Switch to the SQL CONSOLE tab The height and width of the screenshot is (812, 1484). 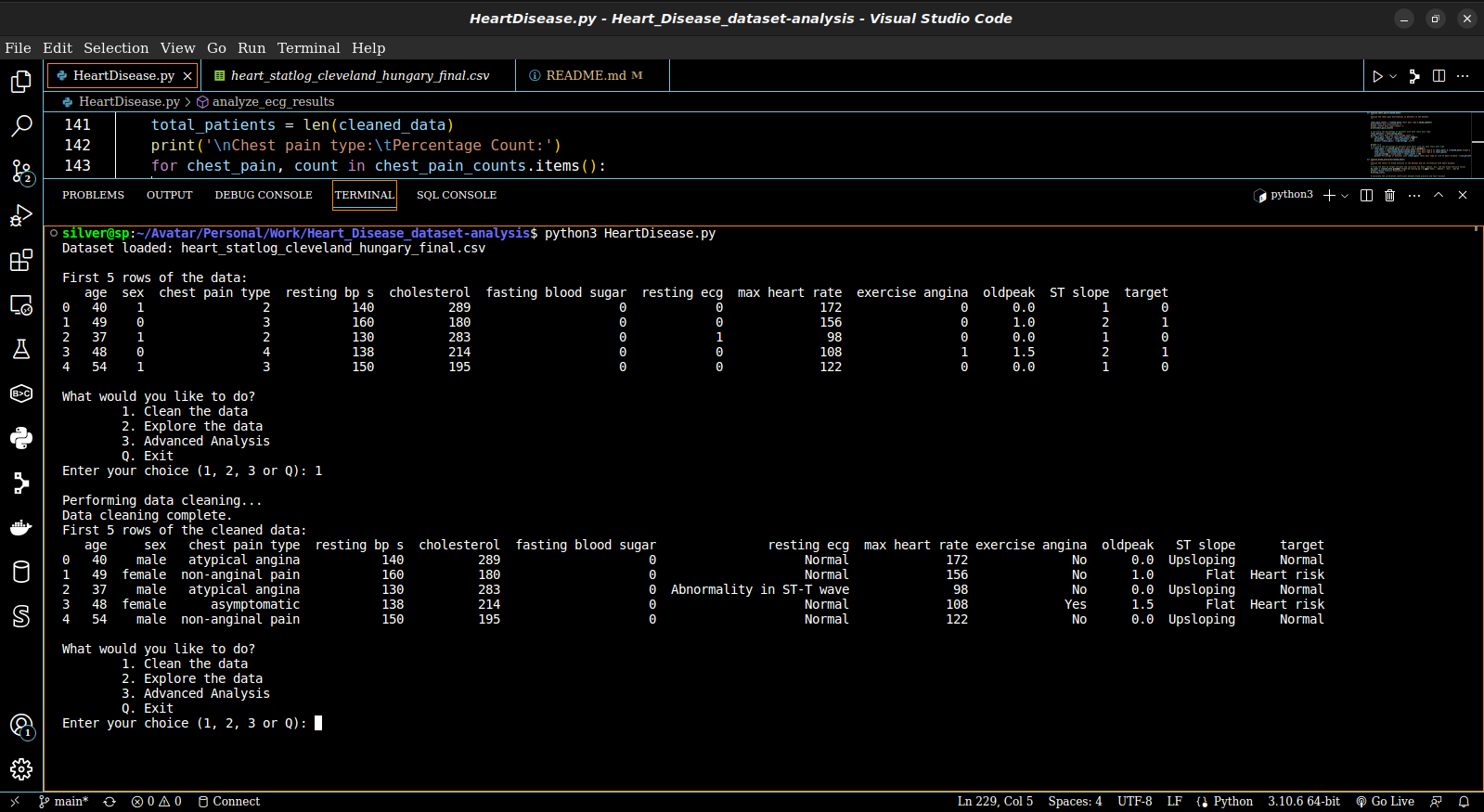click(x=457, y=195)
